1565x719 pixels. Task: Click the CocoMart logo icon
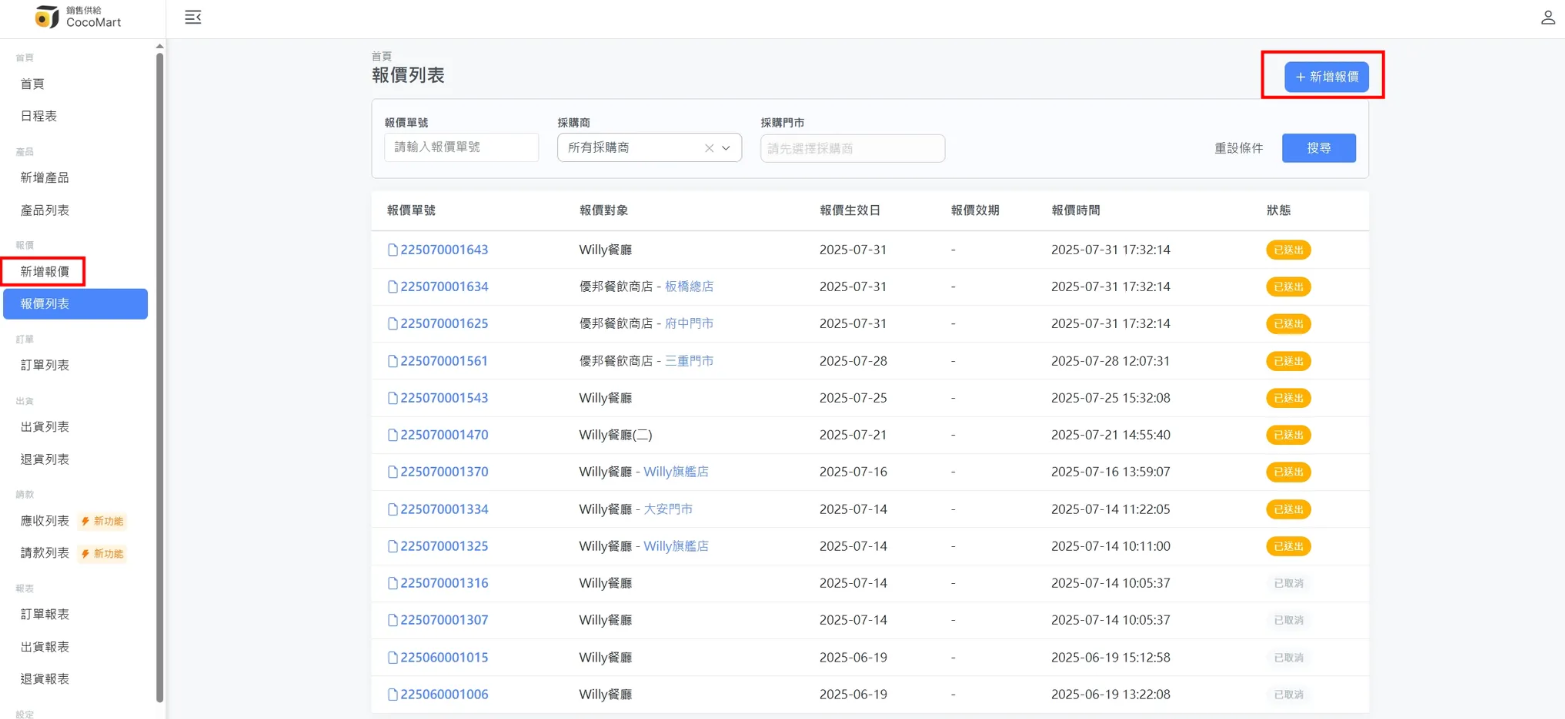(47, 17)
